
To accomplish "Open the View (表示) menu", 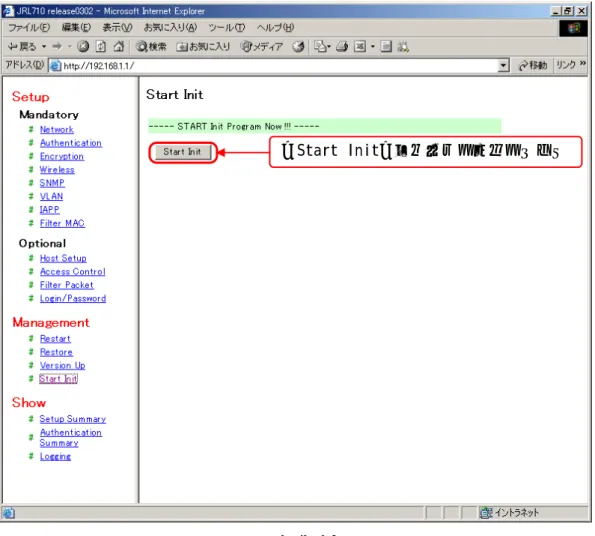I will (117, 28).
